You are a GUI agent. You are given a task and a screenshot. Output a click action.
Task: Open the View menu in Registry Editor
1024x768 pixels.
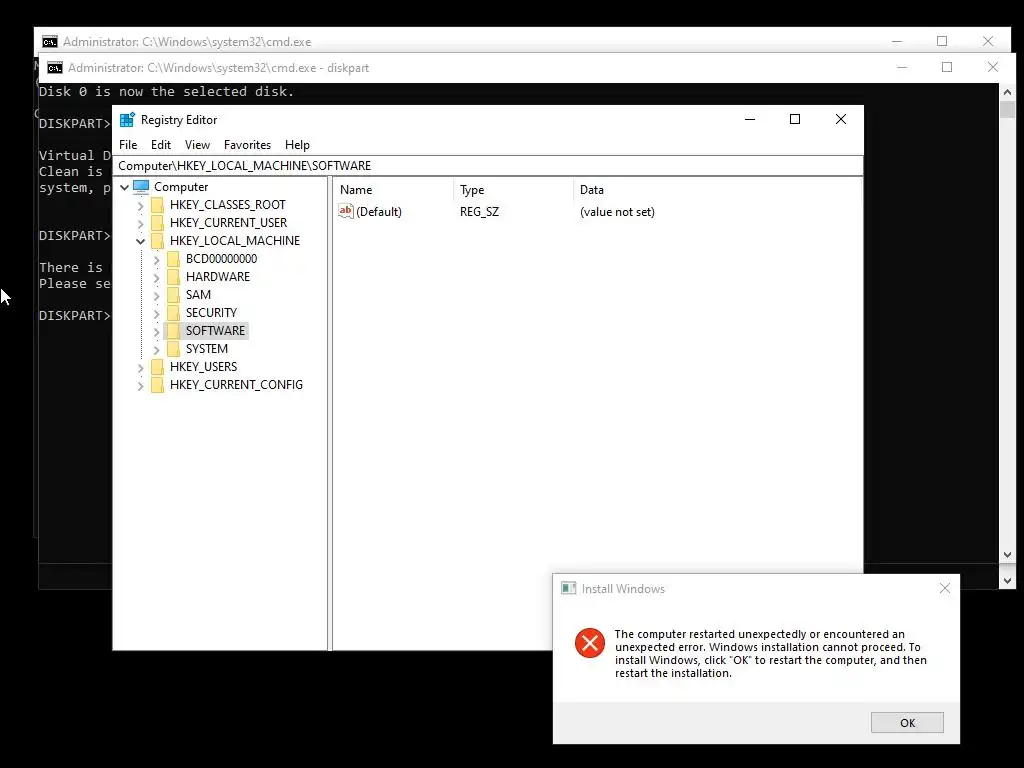point(197,145)
